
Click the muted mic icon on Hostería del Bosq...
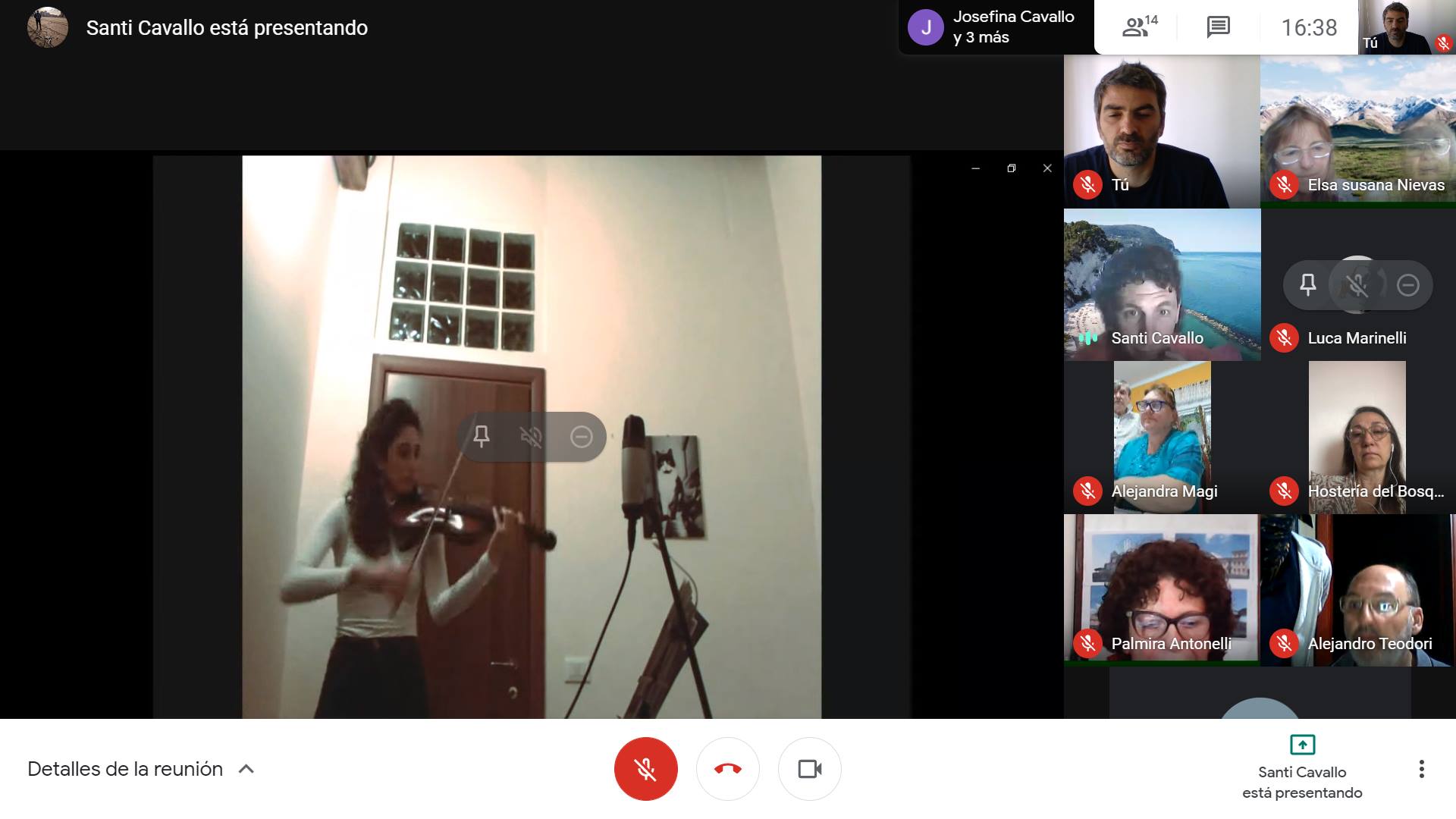1284,491
